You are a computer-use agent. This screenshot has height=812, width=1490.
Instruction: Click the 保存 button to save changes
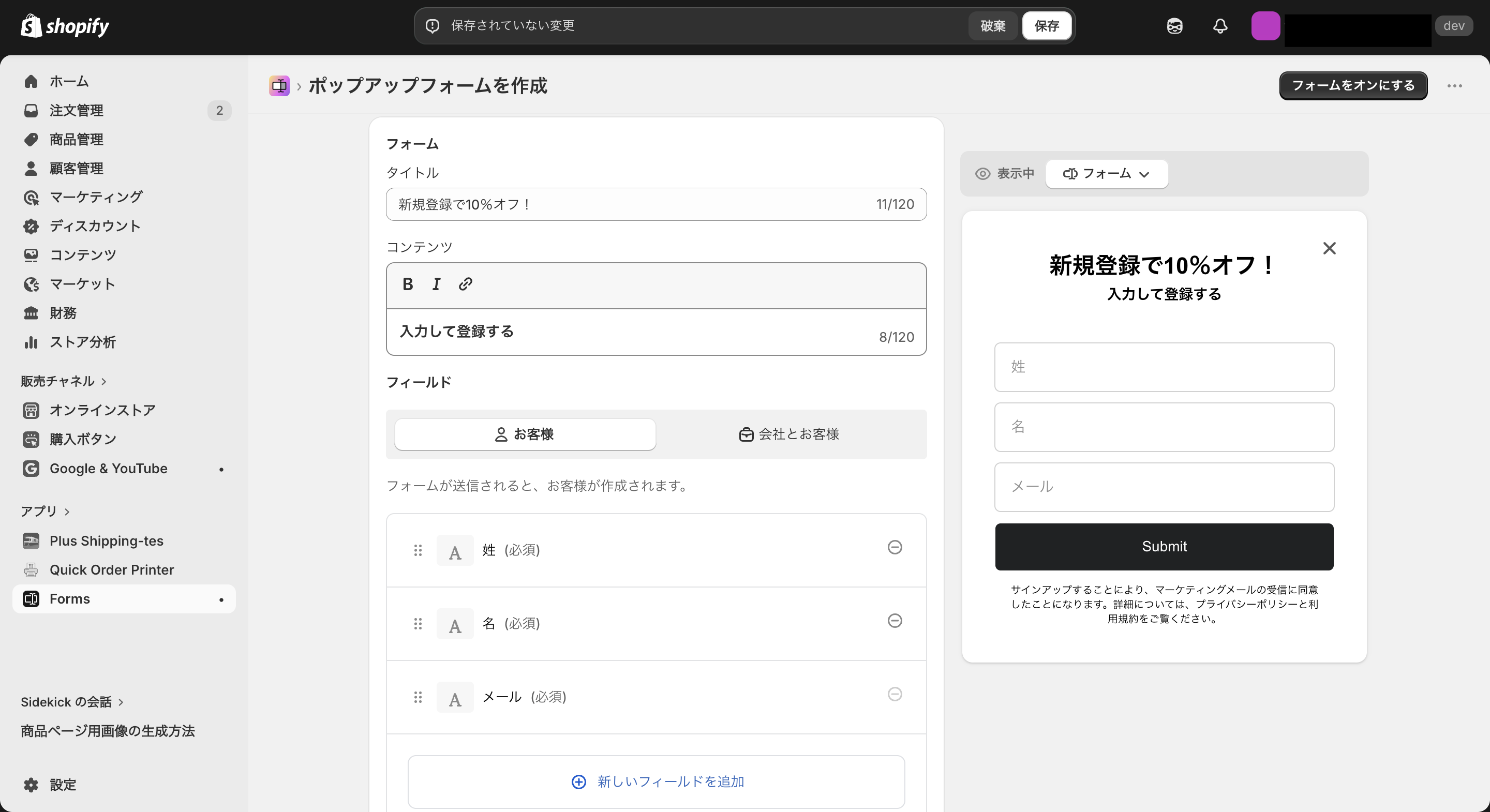1047,25
